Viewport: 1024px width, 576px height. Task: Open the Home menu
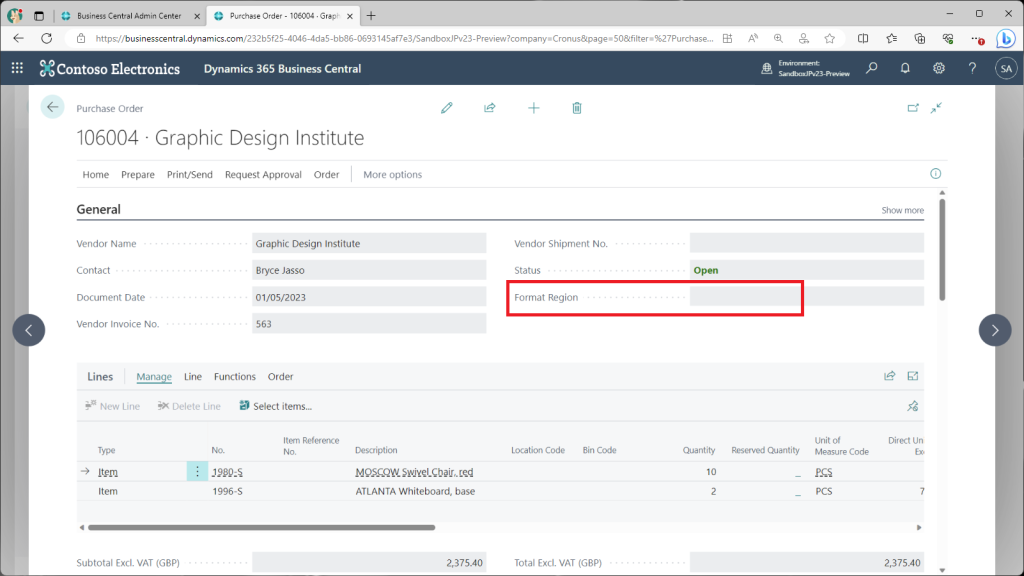(x=95, y=174)
